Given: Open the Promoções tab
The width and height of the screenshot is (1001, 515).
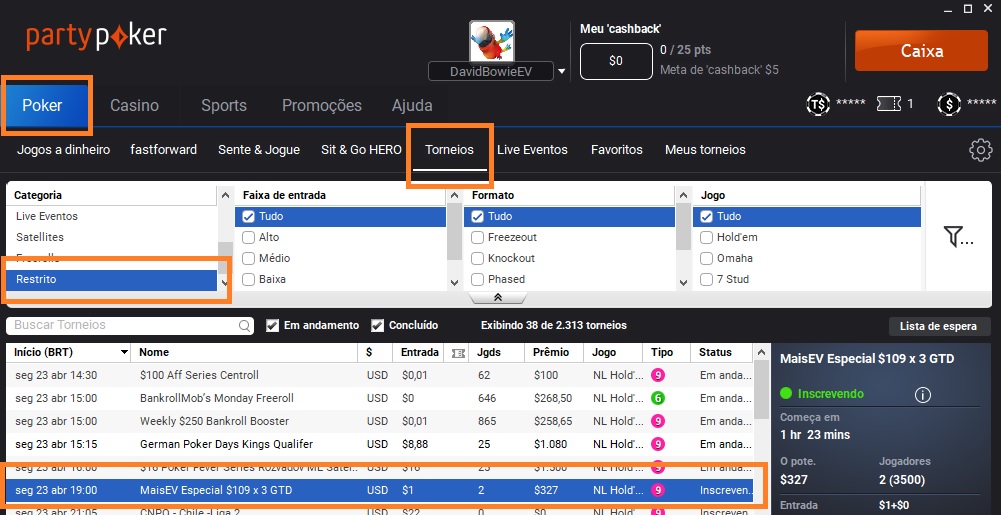Looking at the screenshot, I should [x=322, y=105].
